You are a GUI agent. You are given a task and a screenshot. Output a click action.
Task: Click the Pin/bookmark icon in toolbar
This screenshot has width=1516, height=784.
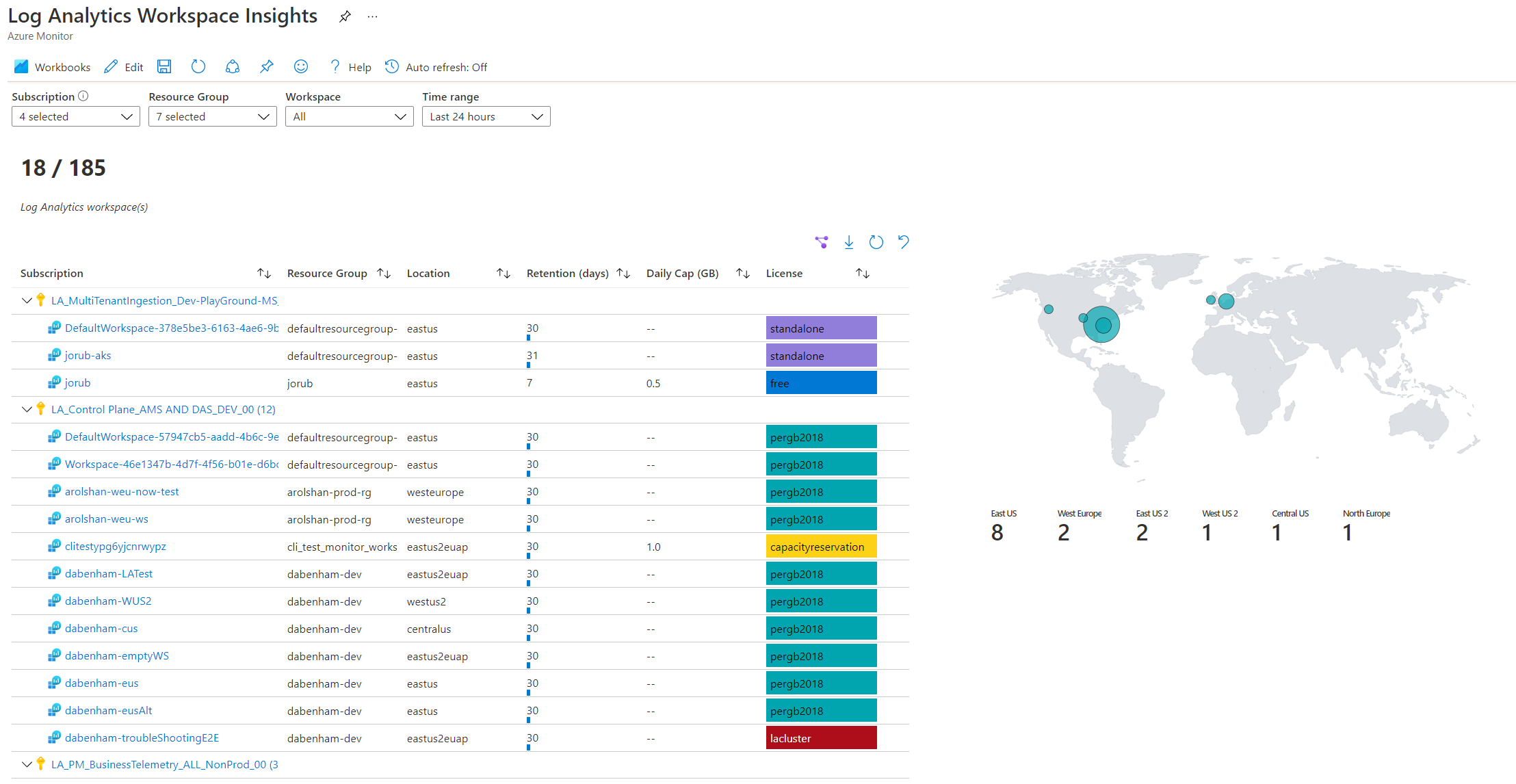(x=264, y=67)
